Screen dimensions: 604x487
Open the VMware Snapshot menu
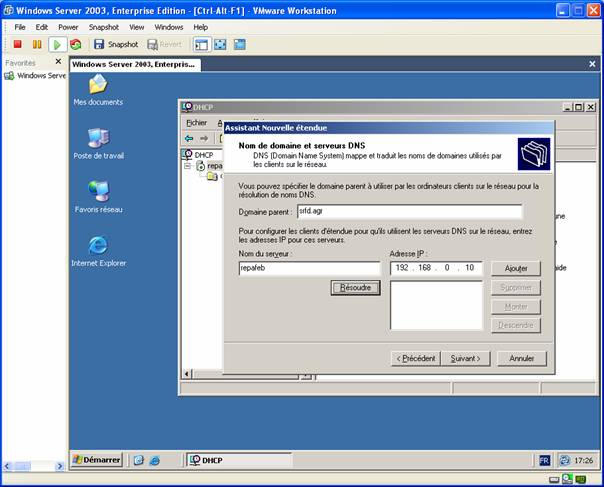(104, 27)
